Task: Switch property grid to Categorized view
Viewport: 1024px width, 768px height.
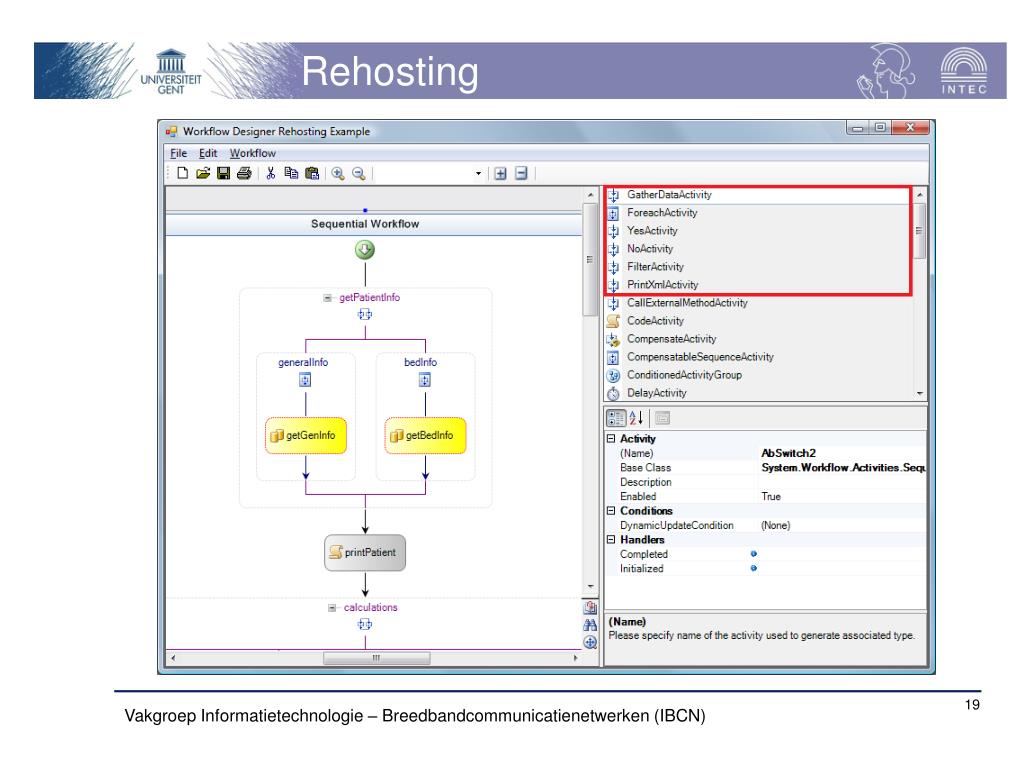Action: pos(616,418)
